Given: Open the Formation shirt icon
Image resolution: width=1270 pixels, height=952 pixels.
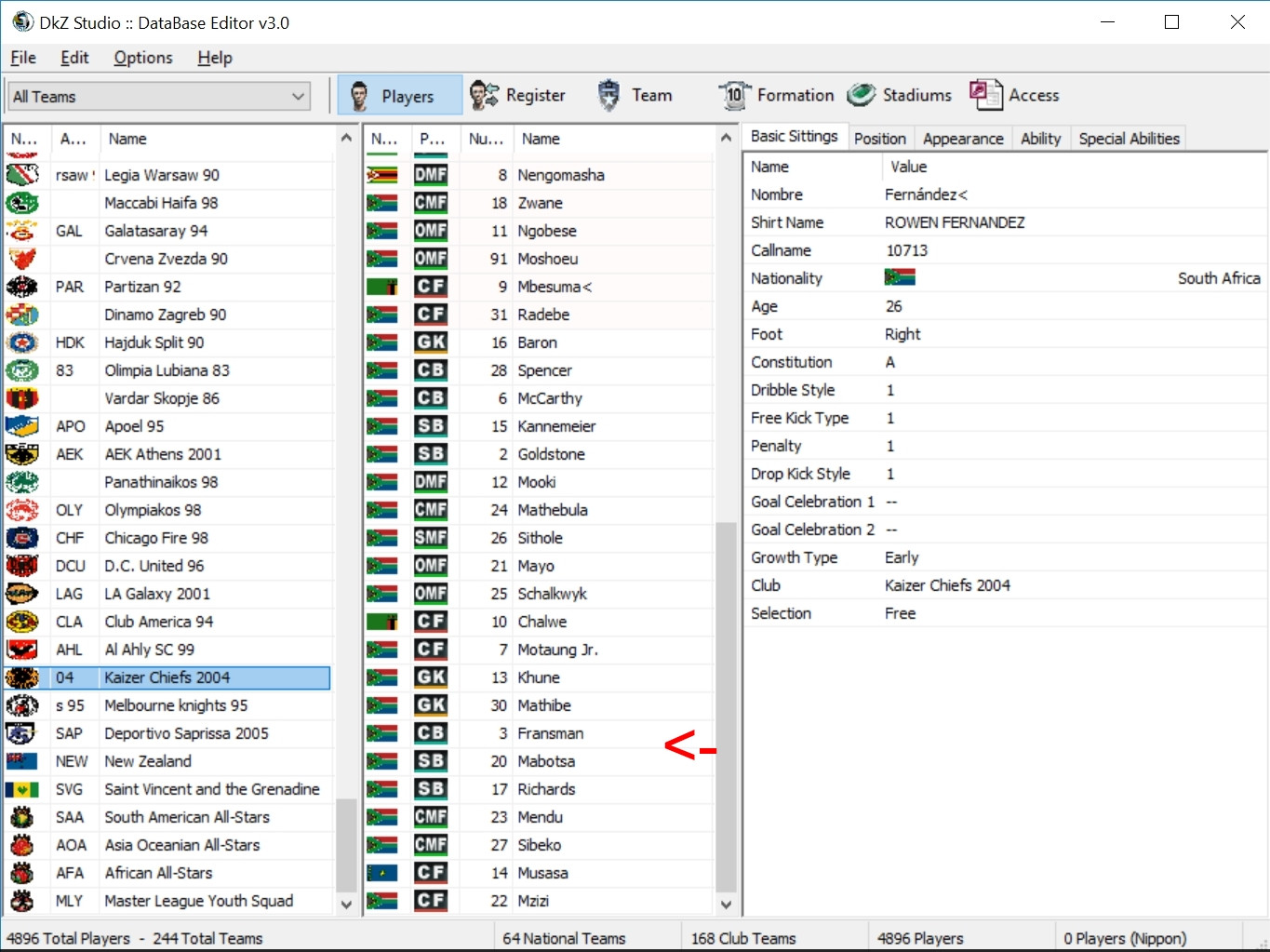Looking at the screenshot, I should coord(734,95).
